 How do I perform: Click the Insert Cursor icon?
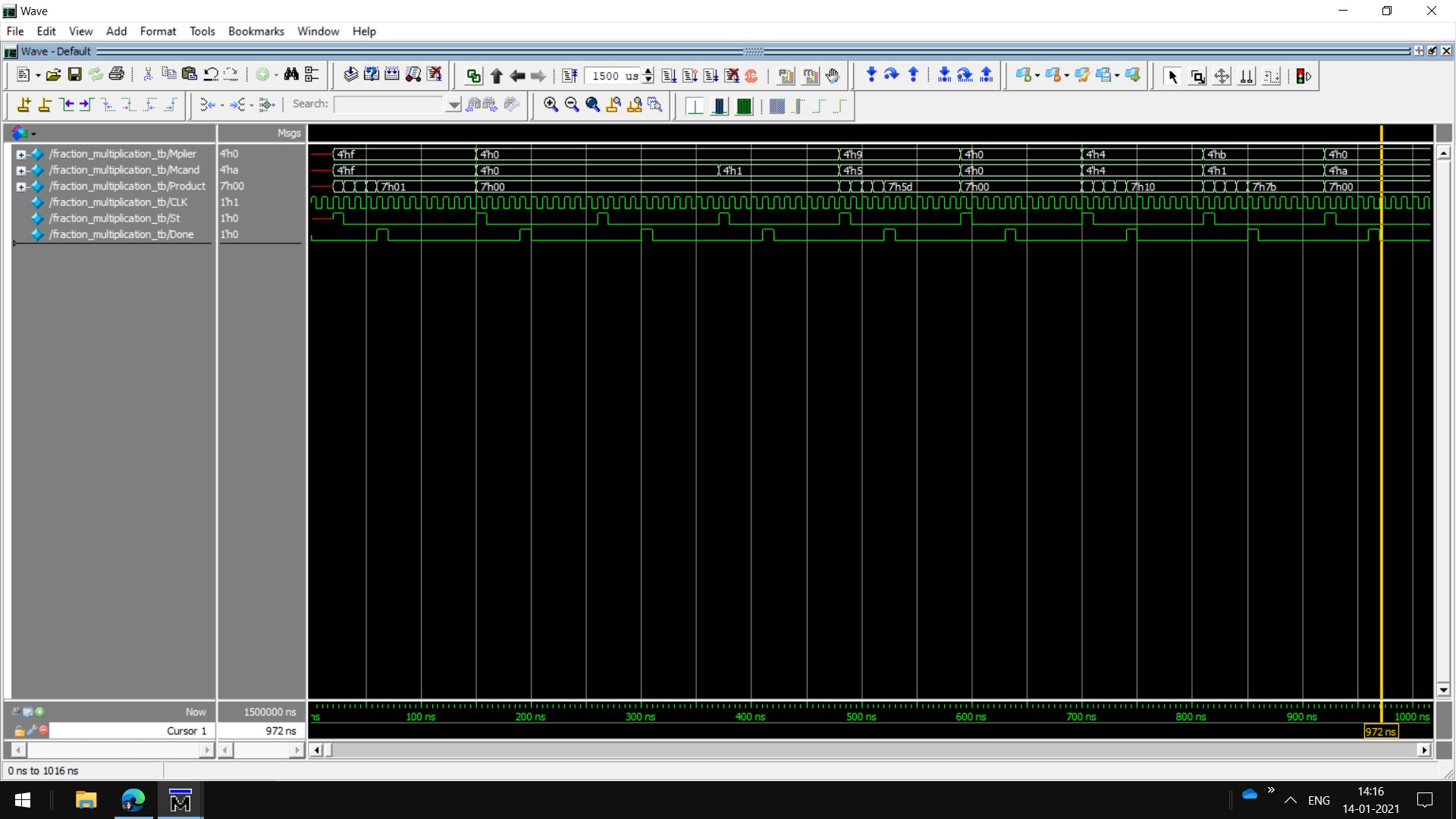point(24,105)
